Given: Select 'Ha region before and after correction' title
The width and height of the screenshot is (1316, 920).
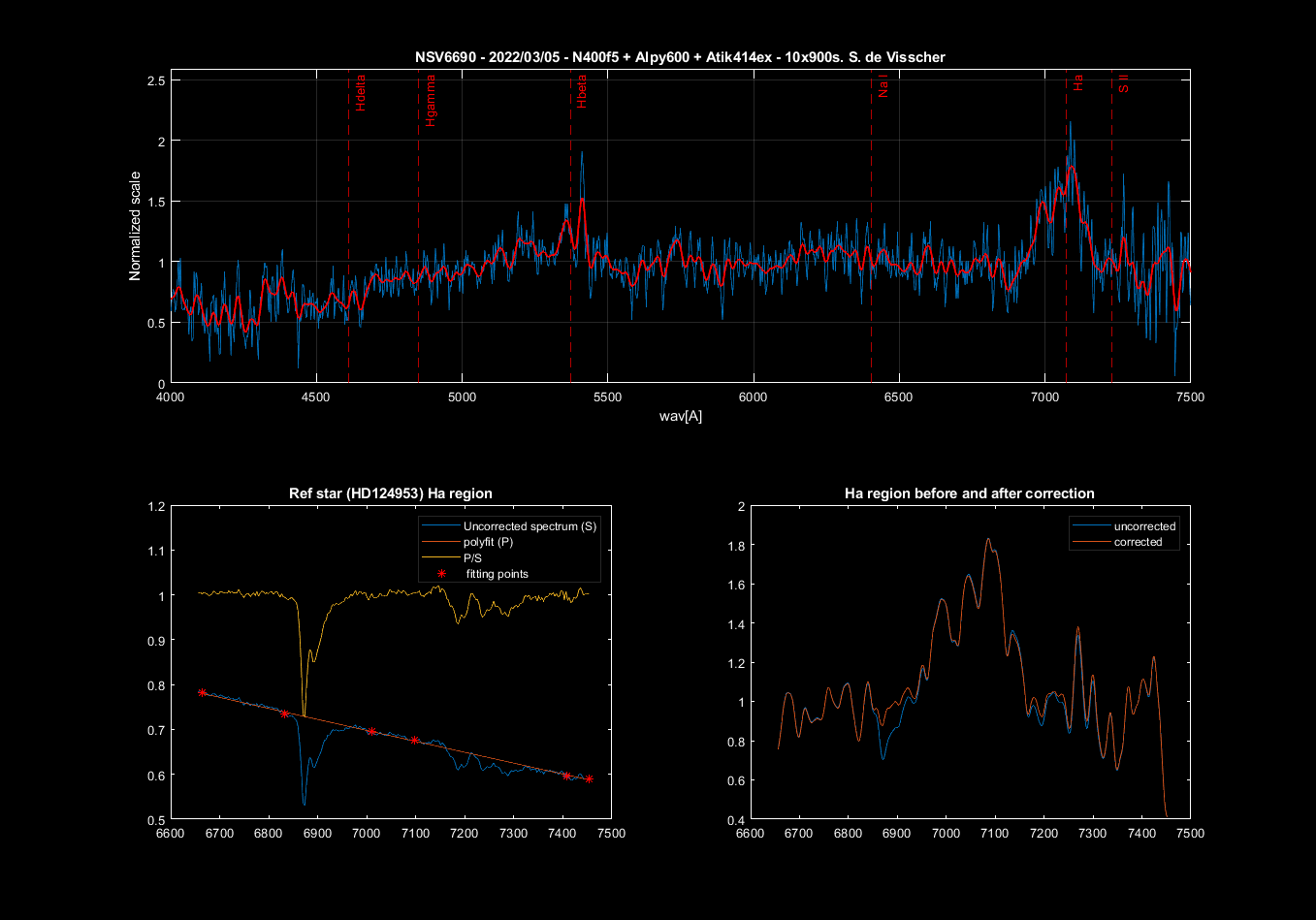Looking at the screenshot, I should [969, 493].
